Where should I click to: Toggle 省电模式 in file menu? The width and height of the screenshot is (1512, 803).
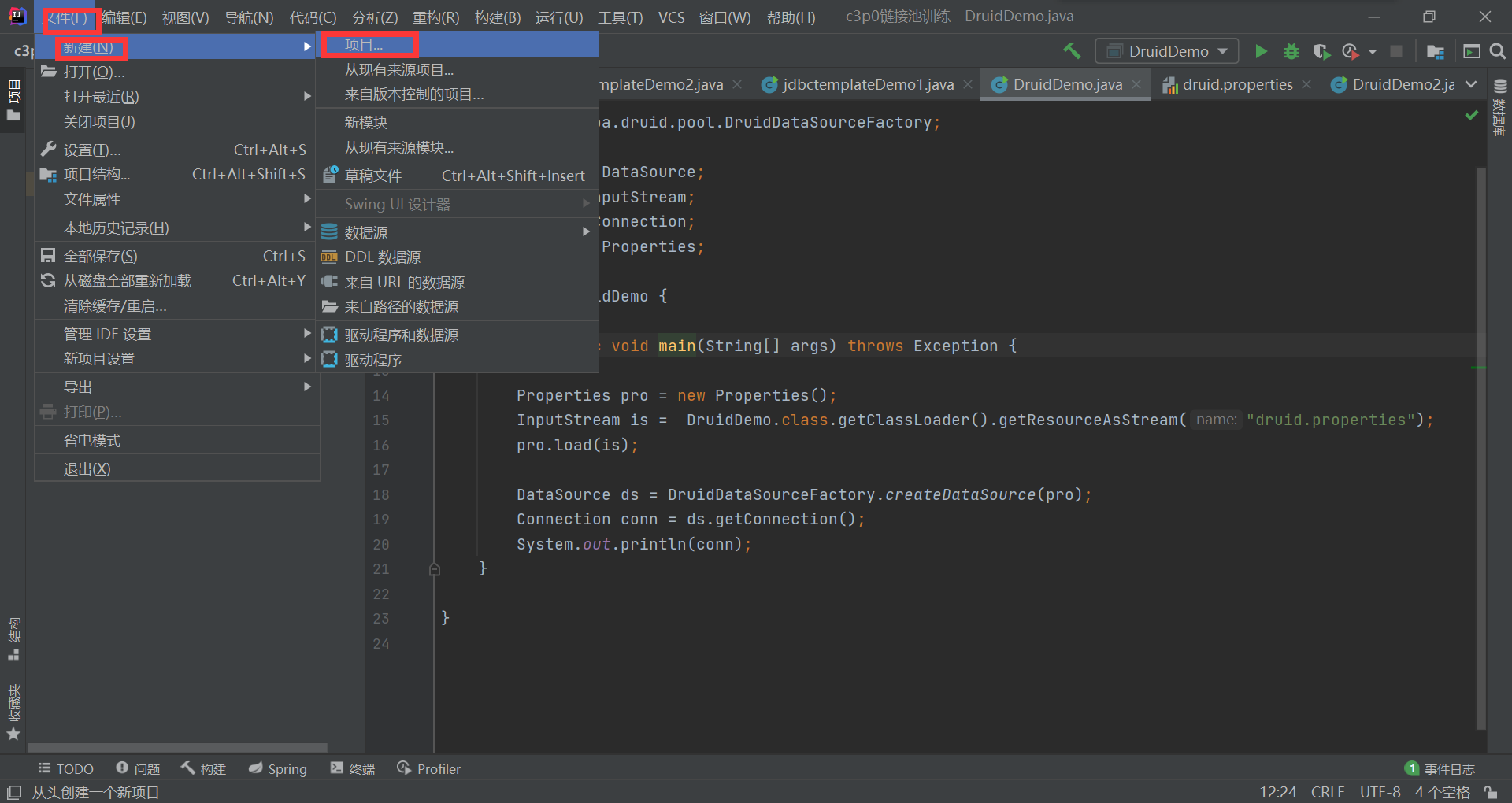click(x=177, y=440)
